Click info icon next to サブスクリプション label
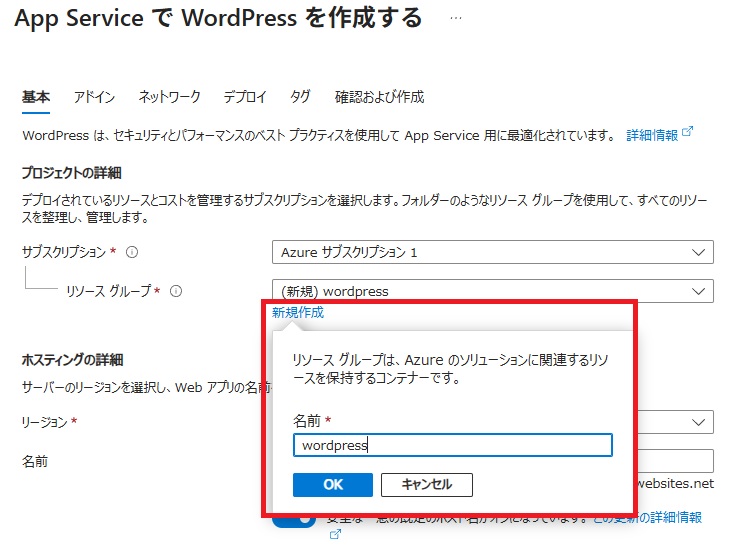This screenshot has width=755, height=560. tap(132, 252)
